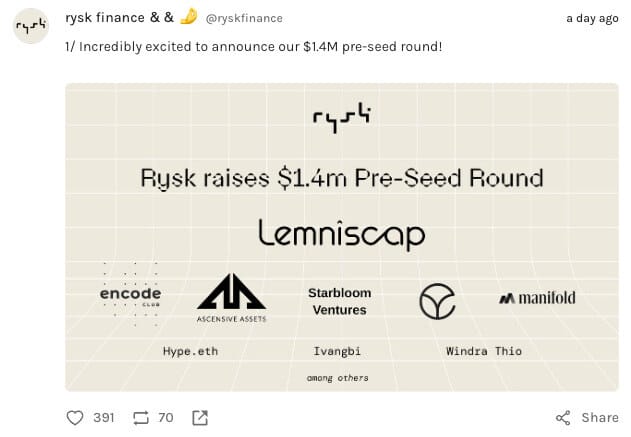Click the 'a day ago' timestamp
Image resolution: width=631 pixels, height=437 pixels.
pos(591,18)
